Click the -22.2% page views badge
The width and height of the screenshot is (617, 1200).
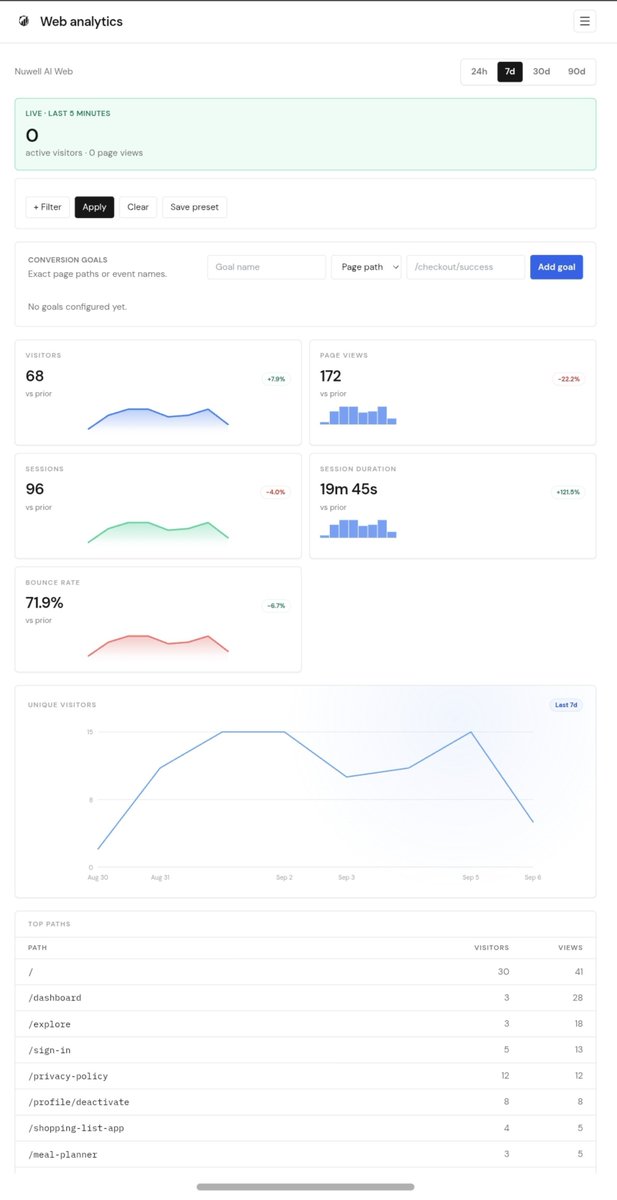(570, 379)
